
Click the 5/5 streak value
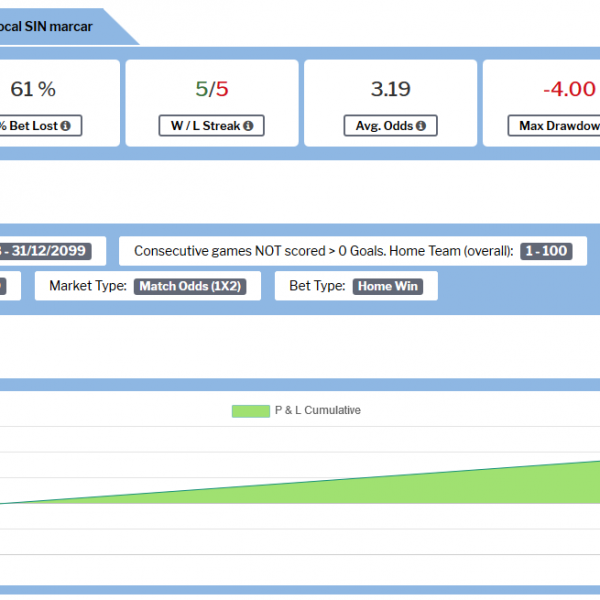tap(212, 89)
